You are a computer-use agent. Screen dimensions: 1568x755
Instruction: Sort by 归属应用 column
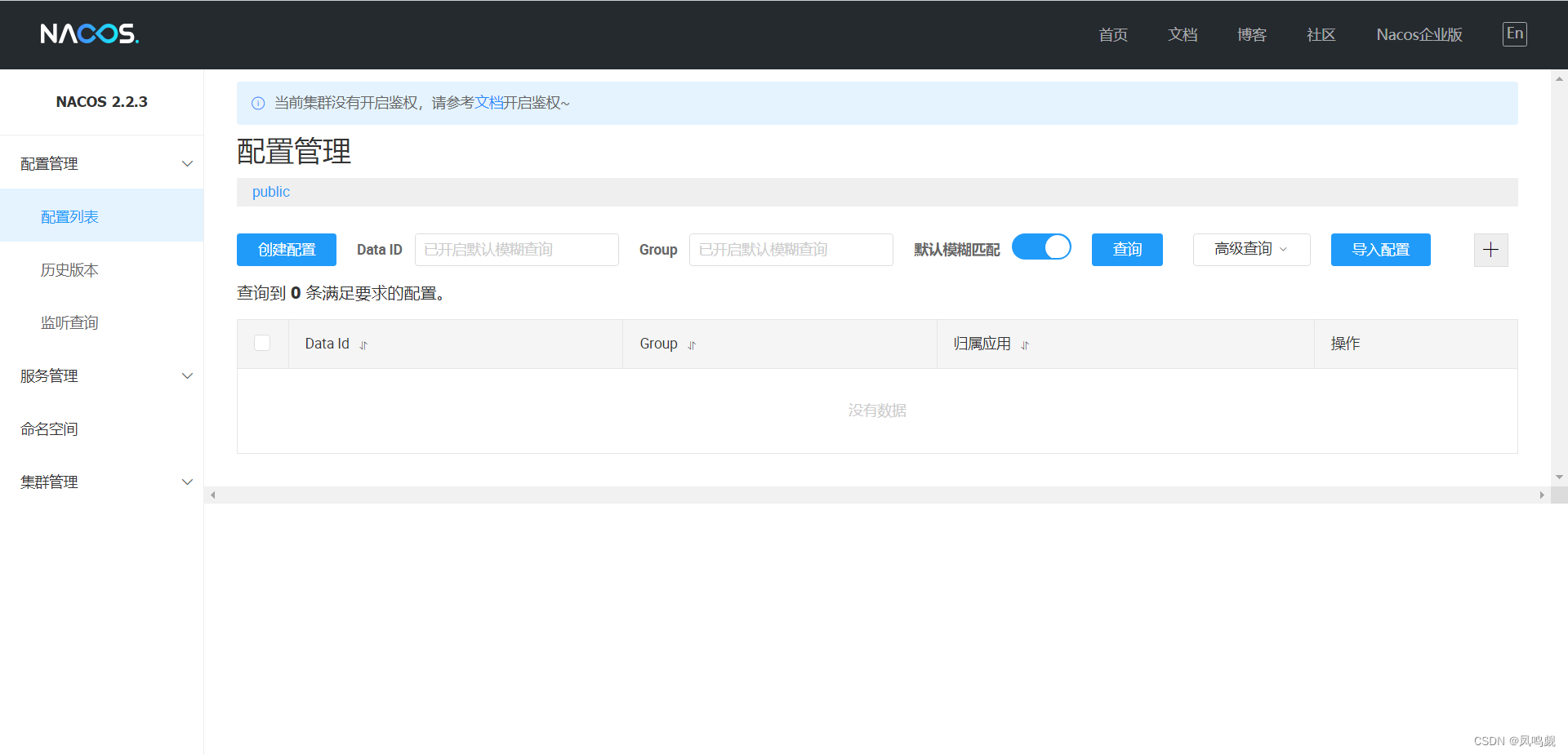[x=1025, y=345]
